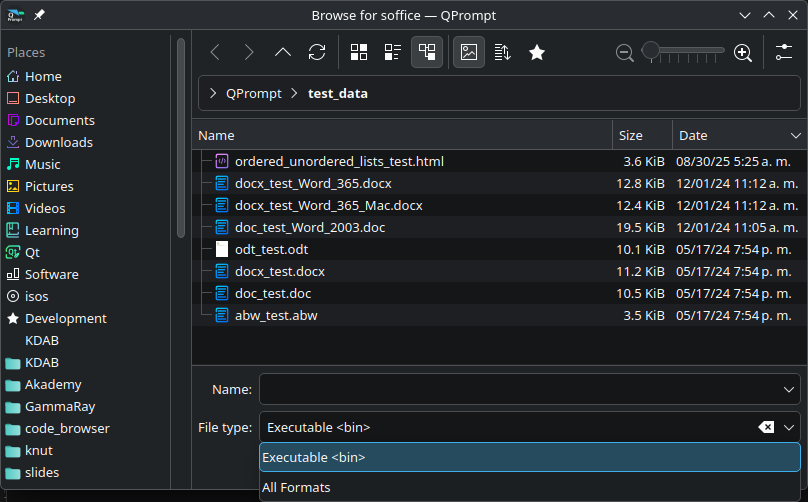Open the sorting options menu

[503, 52]
